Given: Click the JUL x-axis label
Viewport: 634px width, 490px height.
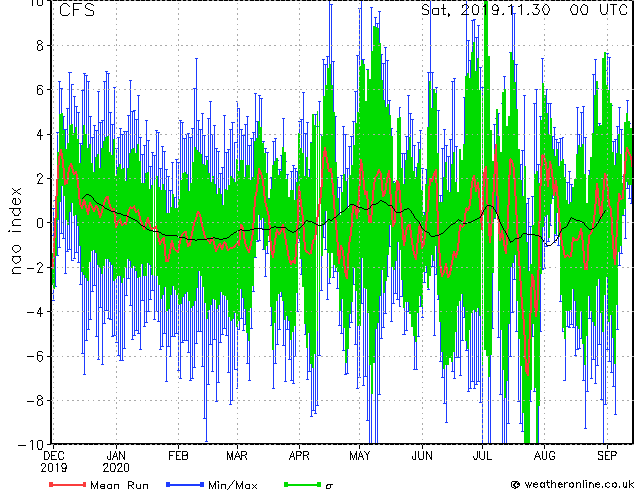Looking at the screenshot, I should (x=482, y=456).
